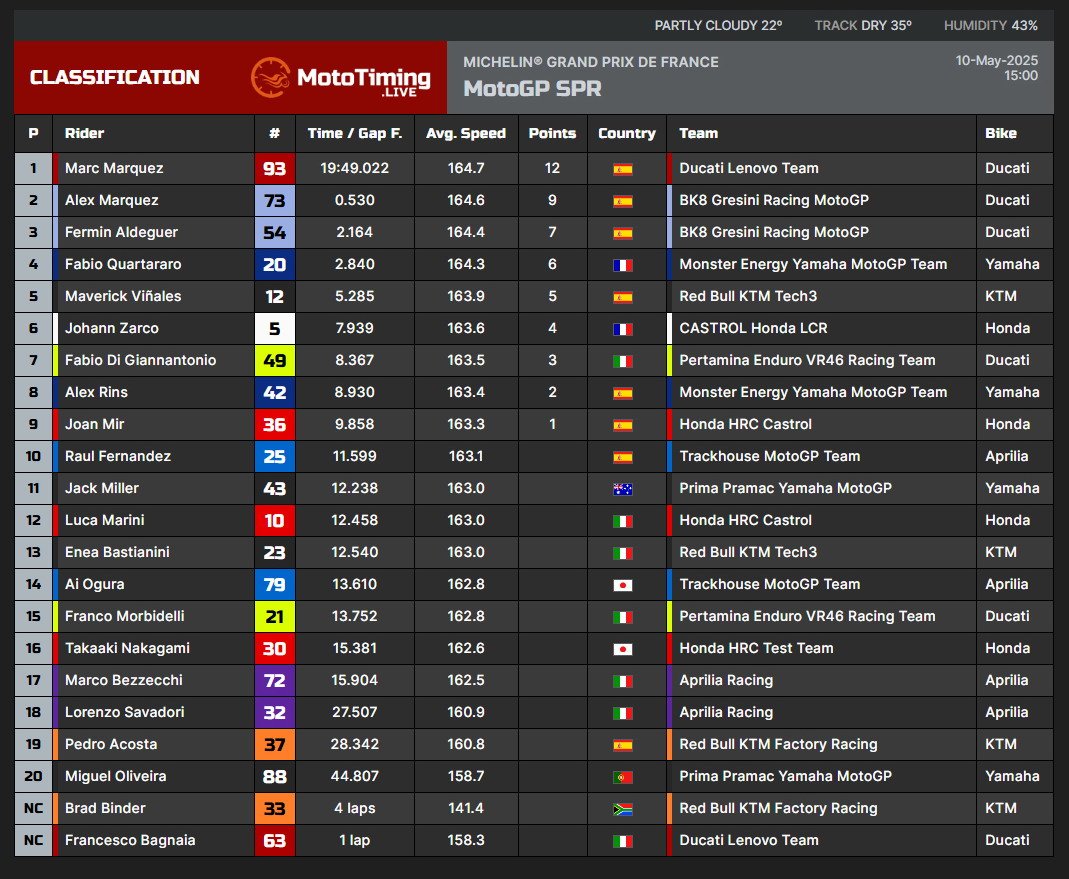Select rider name Lorenzo Savadori
The image size is (1069, 879).
pos(125,712)
